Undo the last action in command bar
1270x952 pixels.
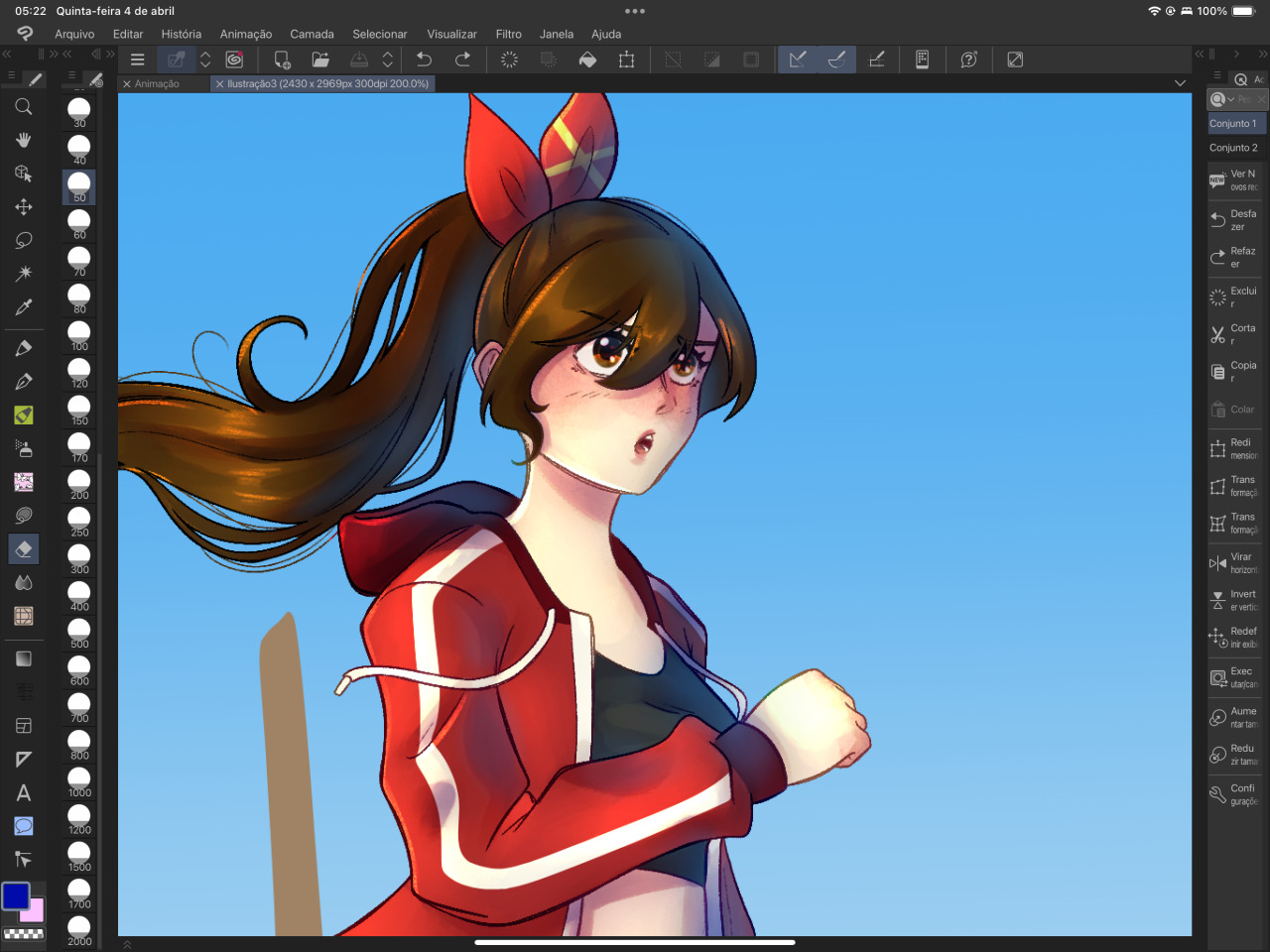(424, 59)
